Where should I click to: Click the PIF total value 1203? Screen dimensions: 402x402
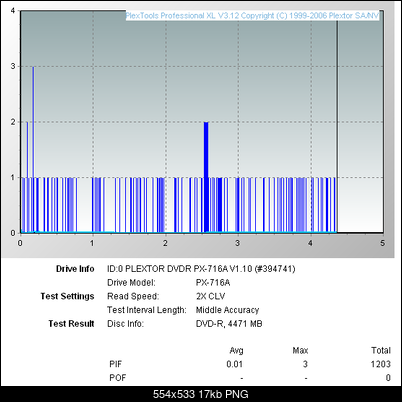click(381, 364)
